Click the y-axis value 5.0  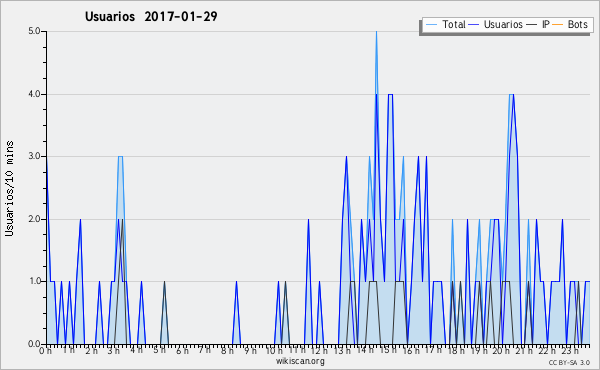(x=34, y=31)
